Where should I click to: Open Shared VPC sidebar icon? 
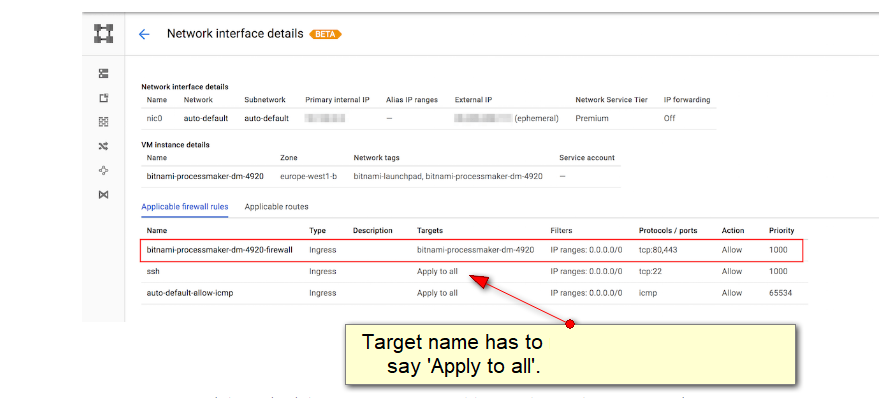(103, 195)
